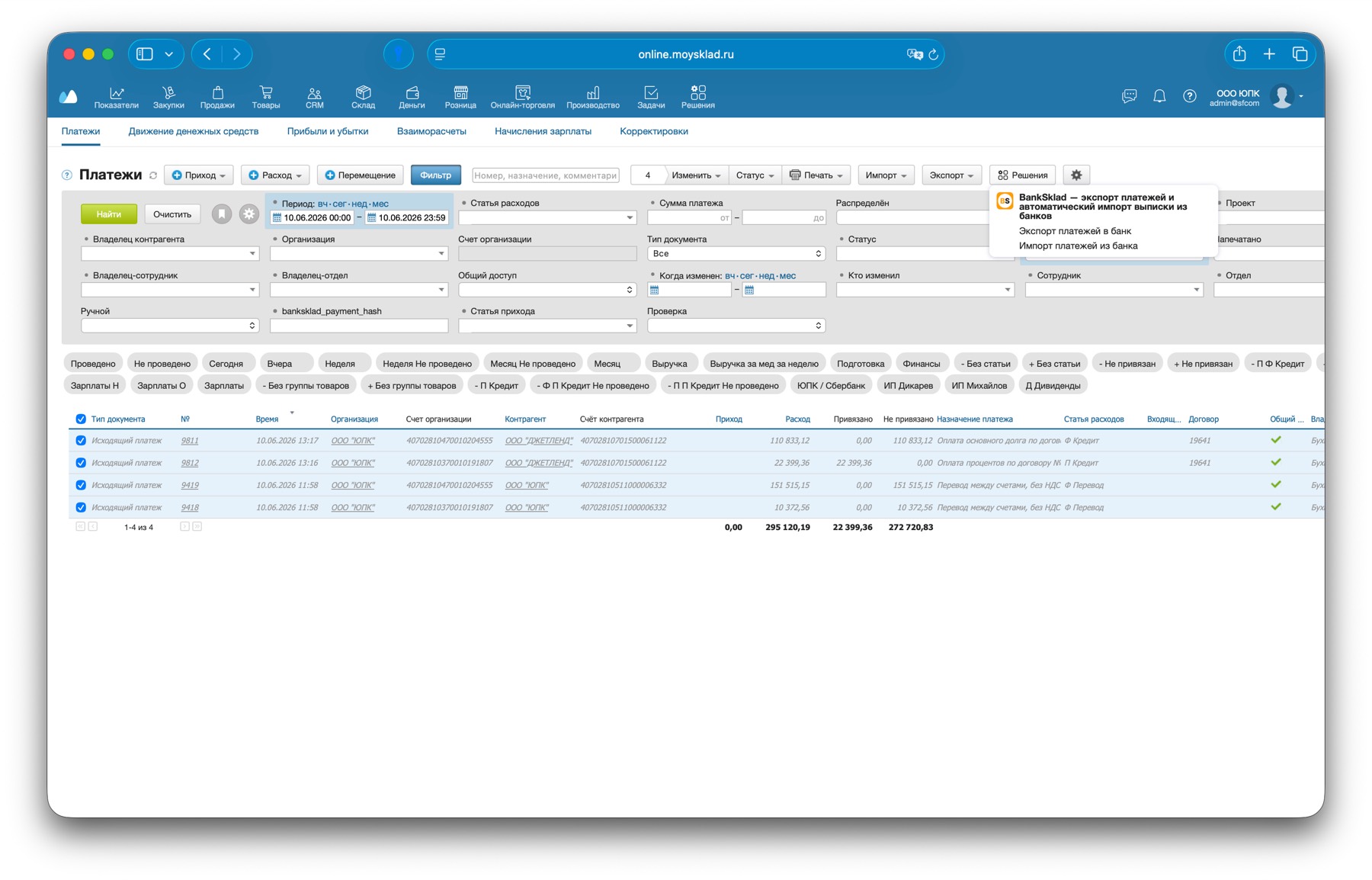Focus the payment search field
Image resolution: width=1372 pixels, height=880 pixels.
(546, 175)
